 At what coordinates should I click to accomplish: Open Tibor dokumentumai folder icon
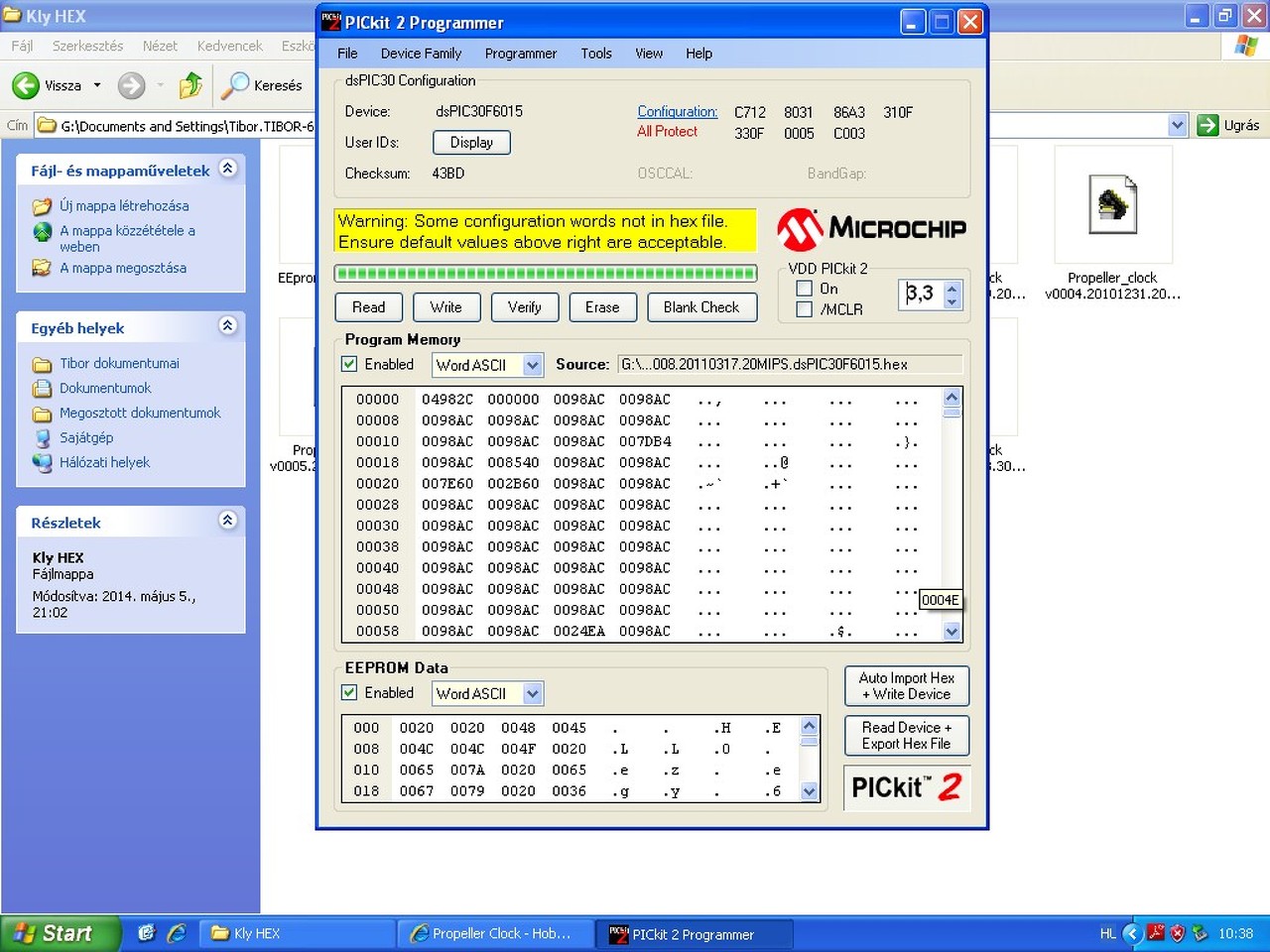(42, 364)
